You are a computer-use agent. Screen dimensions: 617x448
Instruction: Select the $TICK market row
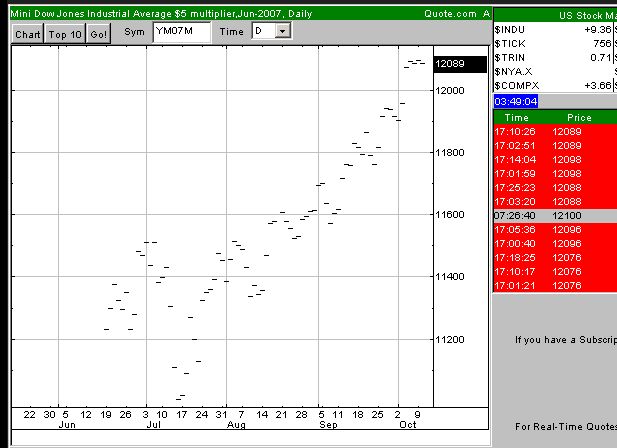pos(553,44)
